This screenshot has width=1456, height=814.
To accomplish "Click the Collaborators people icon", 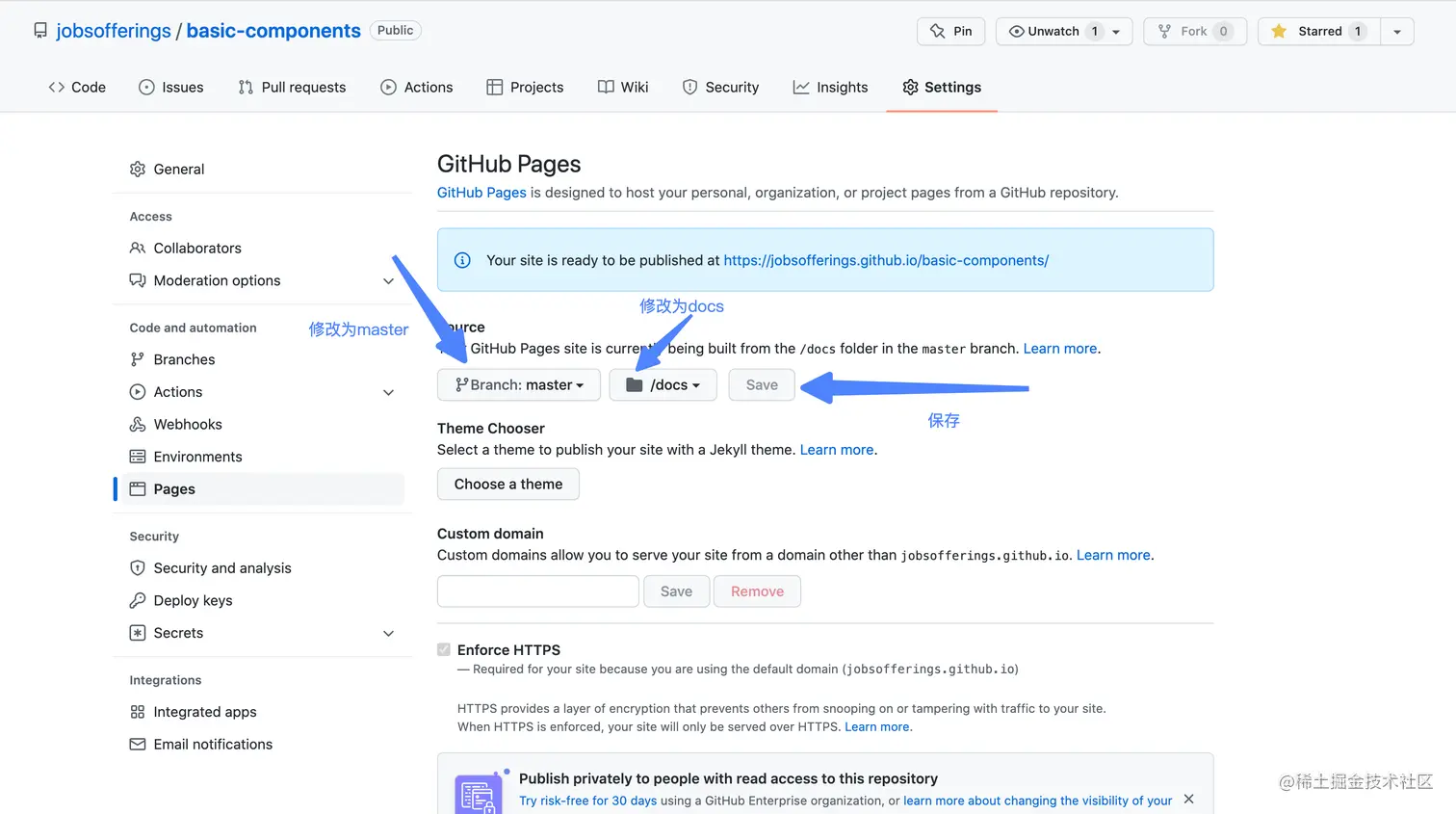I will (138, 248).
